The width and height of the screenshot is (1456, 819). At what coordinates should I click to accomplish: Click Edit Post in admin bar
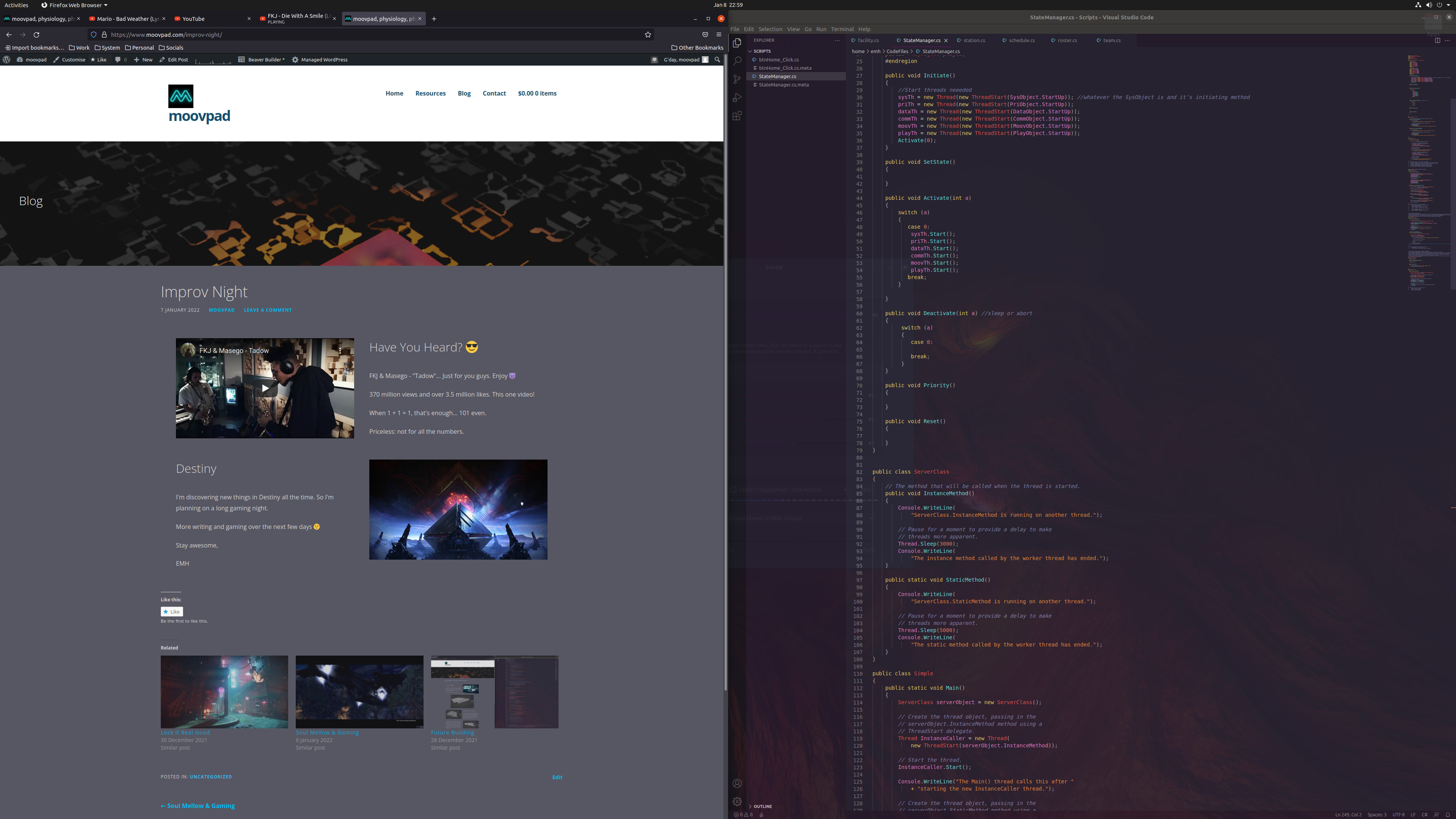(x=174, y=60)
